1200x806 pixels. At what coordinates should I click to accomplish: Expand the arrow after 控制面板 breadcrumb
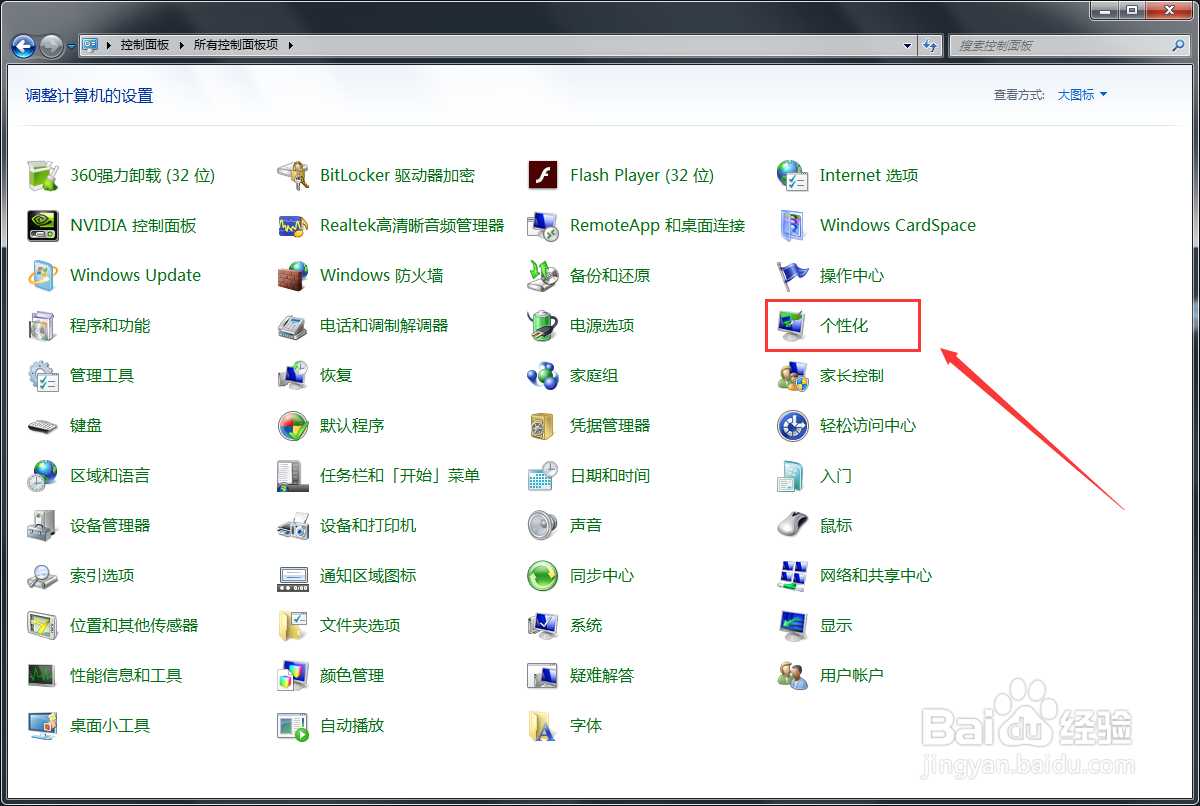point(181,45)
